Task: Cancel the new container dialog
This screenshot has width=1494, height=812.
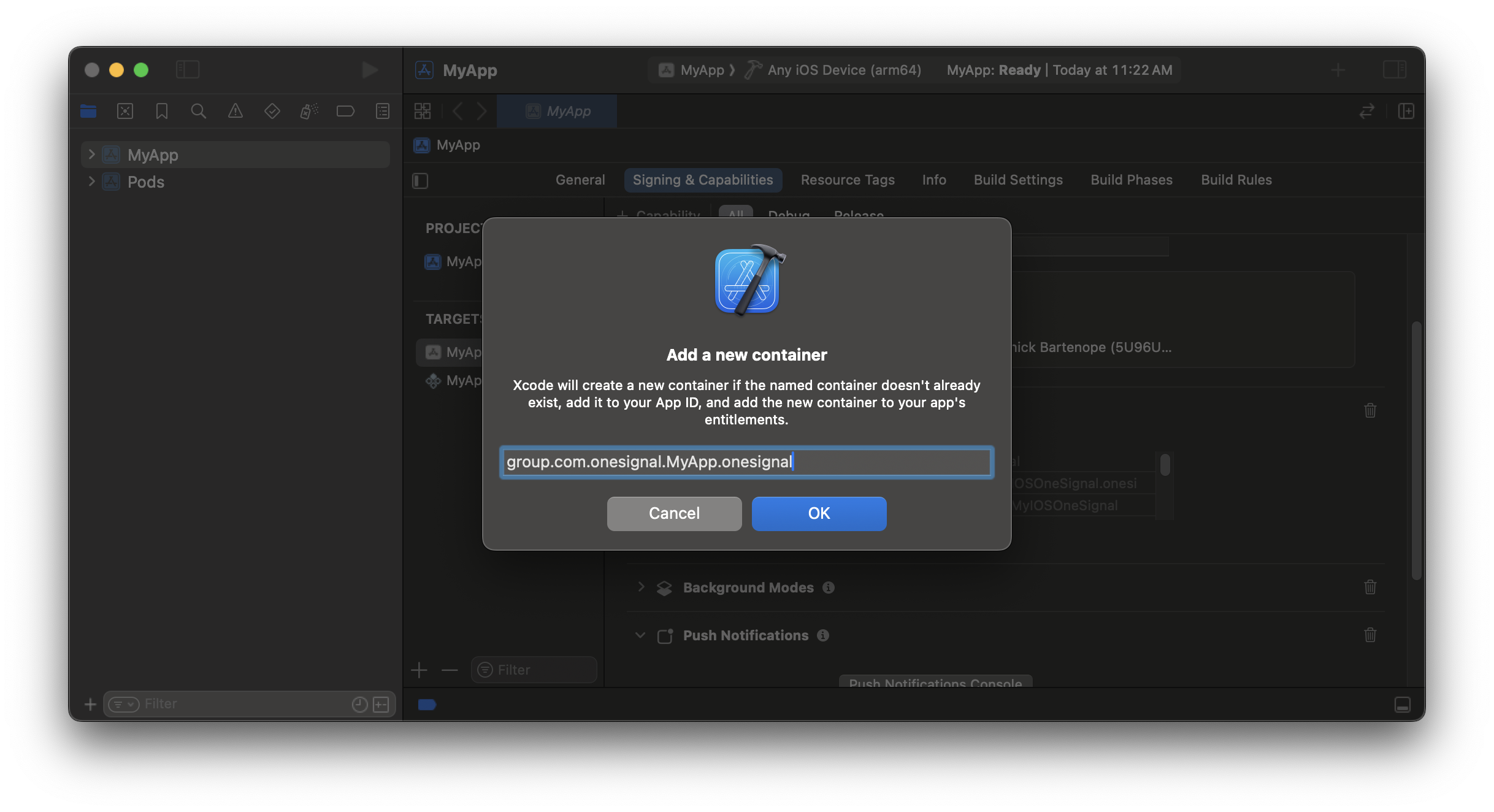Action: pos(674,513)
